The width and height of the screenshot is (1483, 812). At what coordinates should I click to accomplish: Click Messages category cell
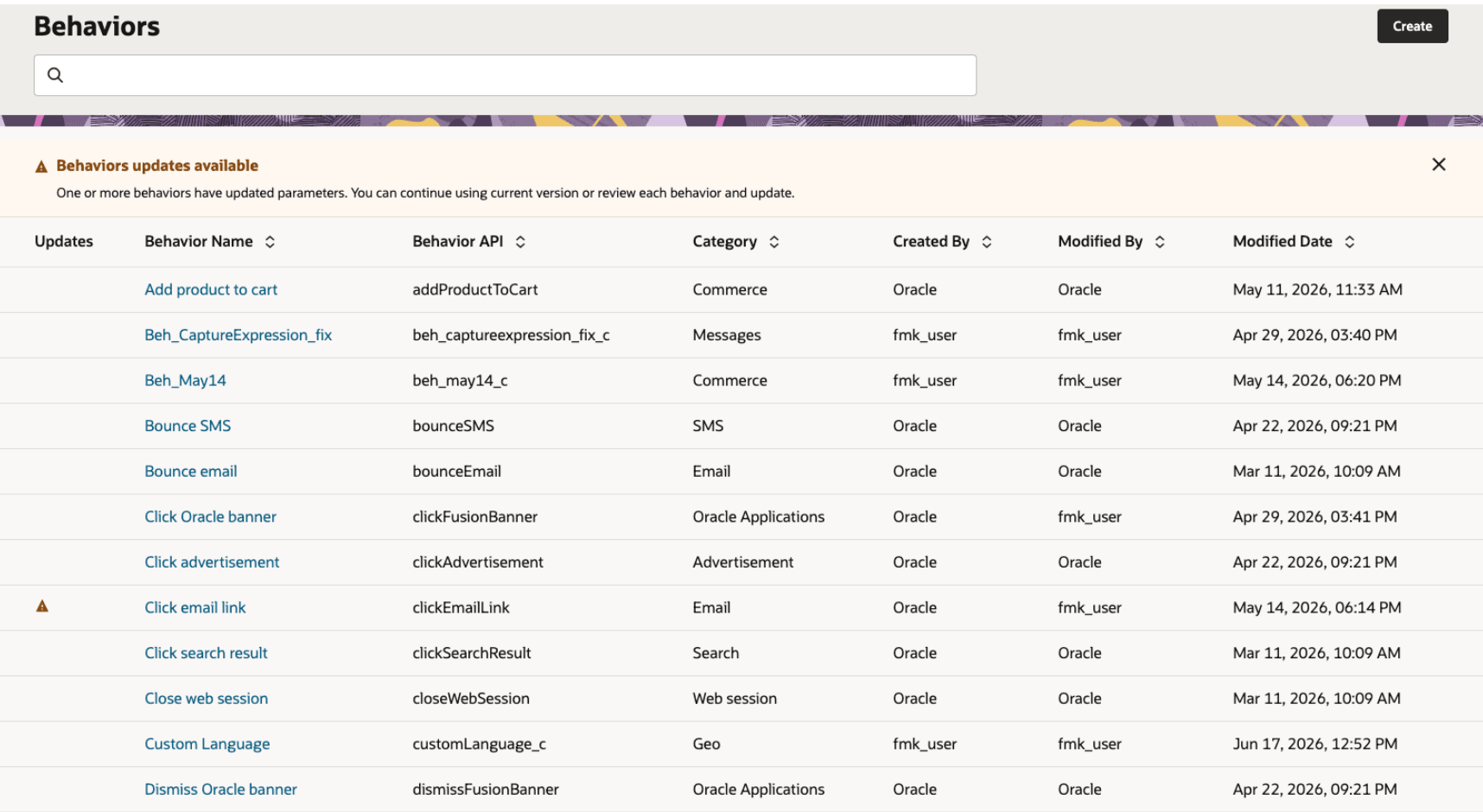point(727,335)
